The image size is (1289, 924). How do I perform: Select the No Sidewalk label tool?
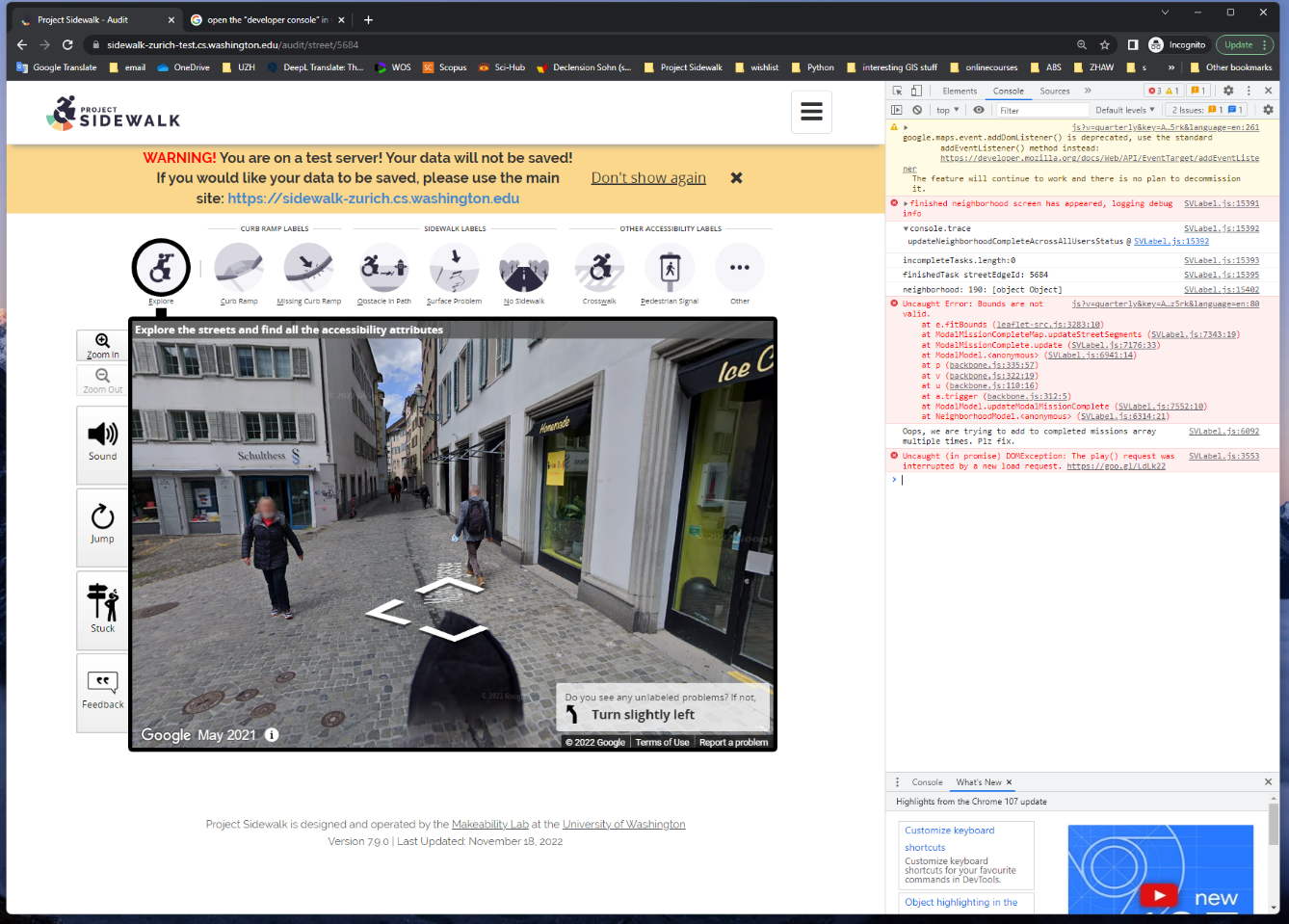523,268
